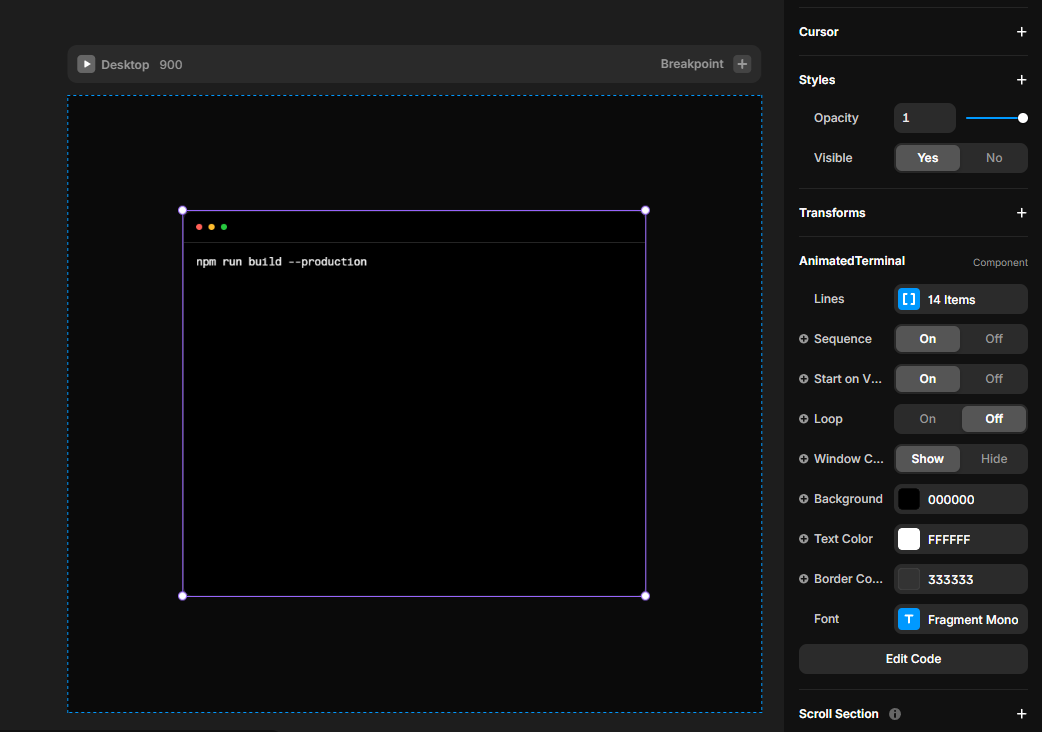
Task: Expand the Transforms section
Action: pos(1021,213)
